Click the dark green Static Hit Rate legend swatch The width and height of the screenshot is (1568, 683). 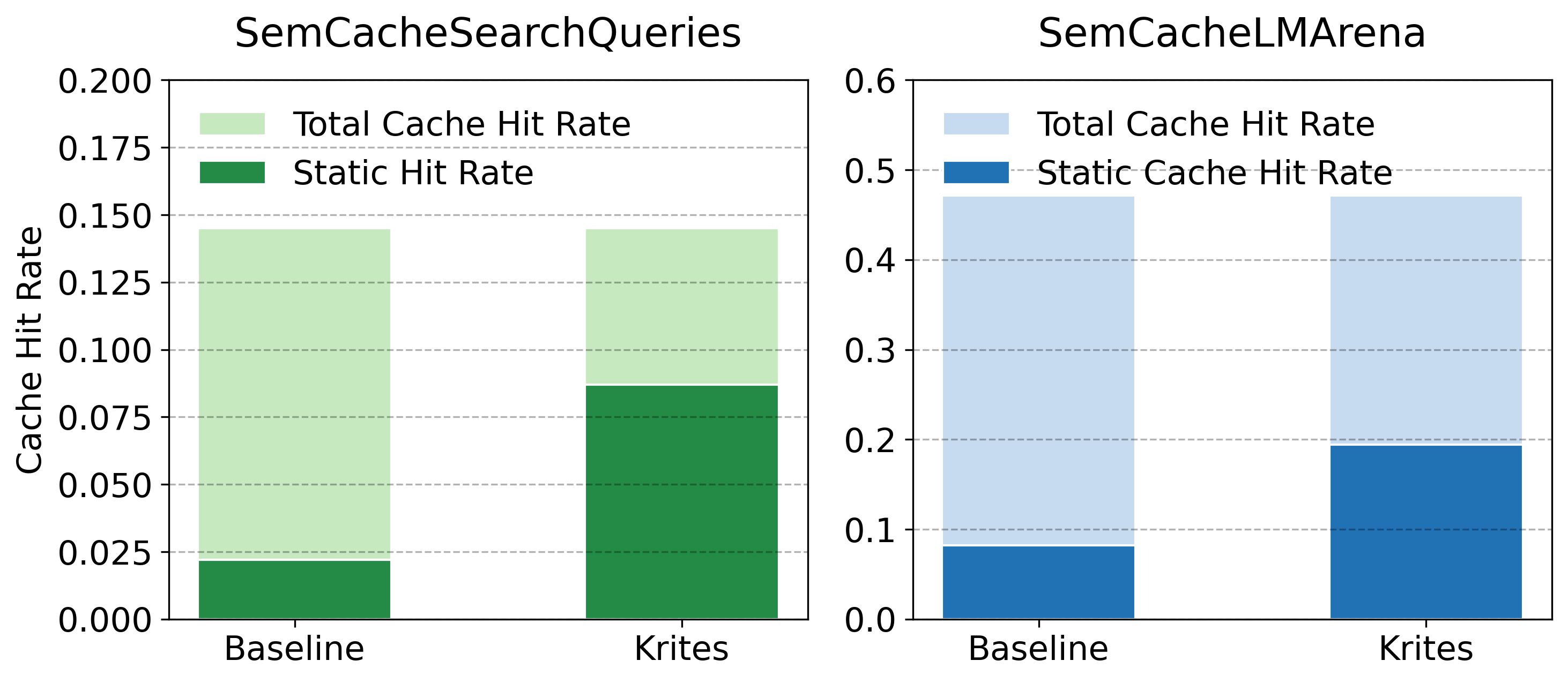click(x=232, y=172)
